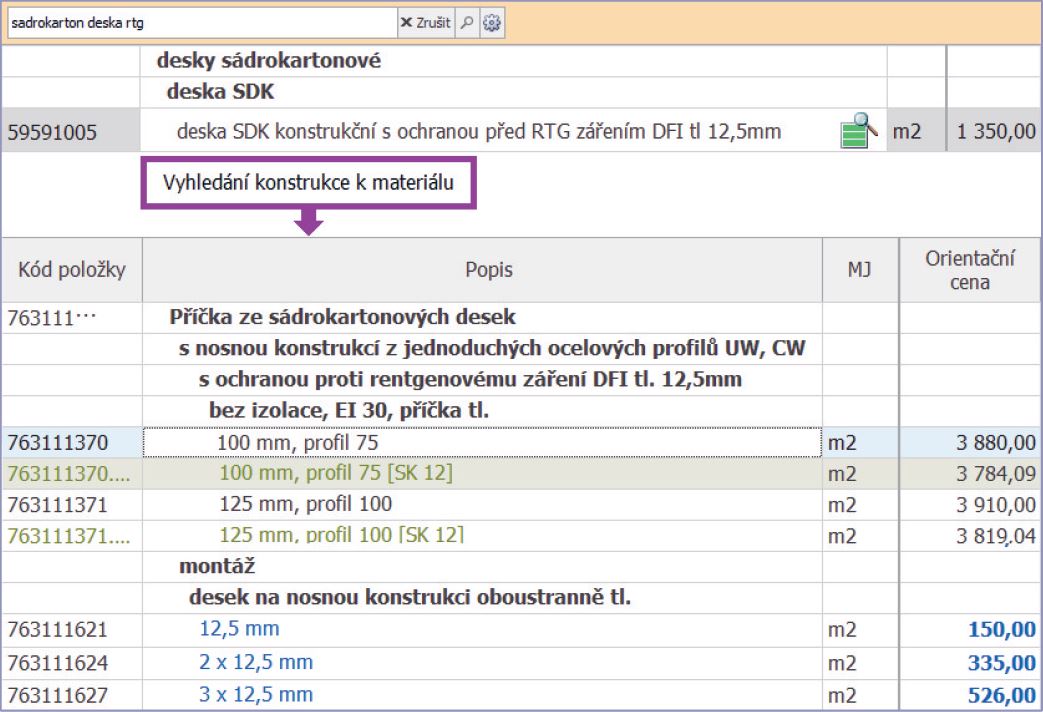Click the 526,00 price in the last row
Image resolution: width=1043 pixels, height=712 pixels.
coord(1001,695)
